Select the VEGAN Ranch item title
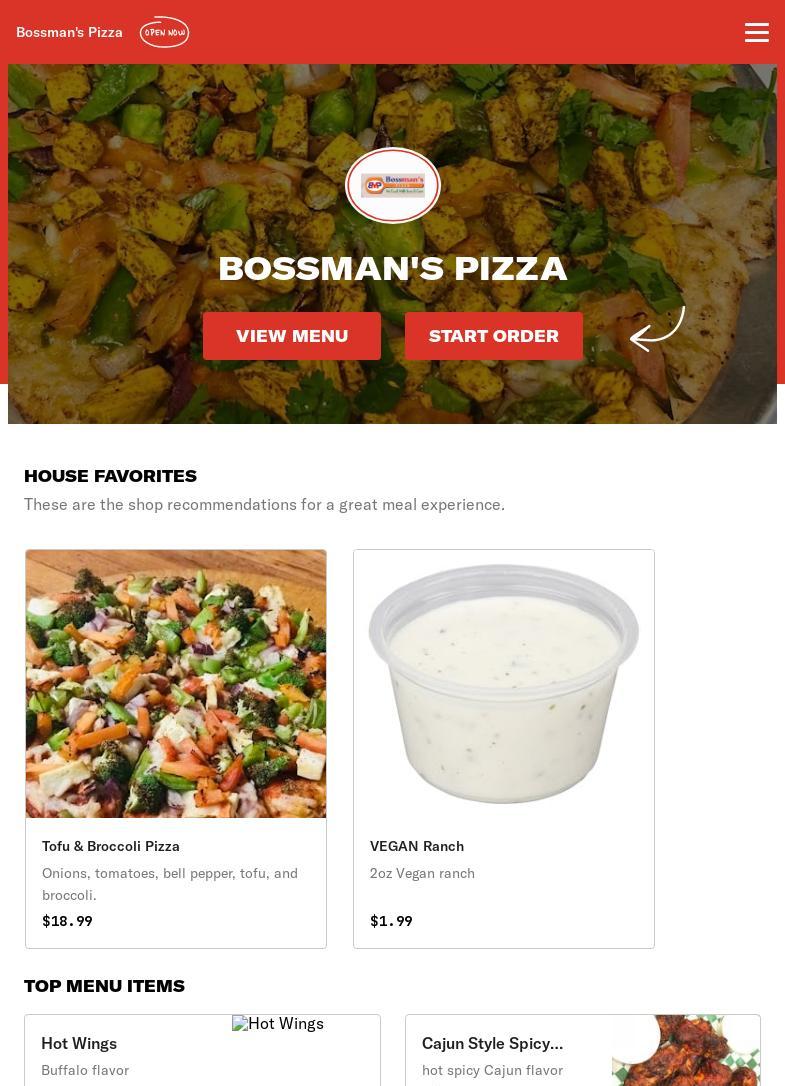The height and width of the screenshot is (1086, 785). (417, 846)
